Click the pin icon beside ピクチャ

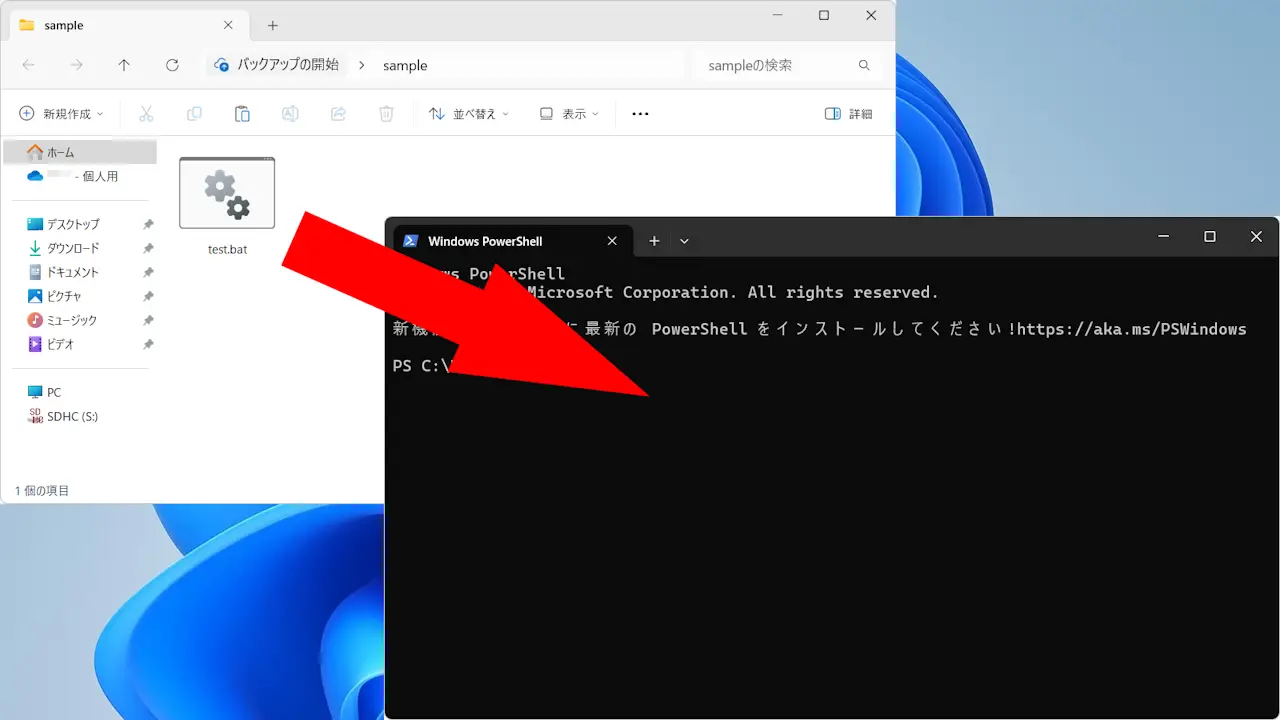pos(148,296)
